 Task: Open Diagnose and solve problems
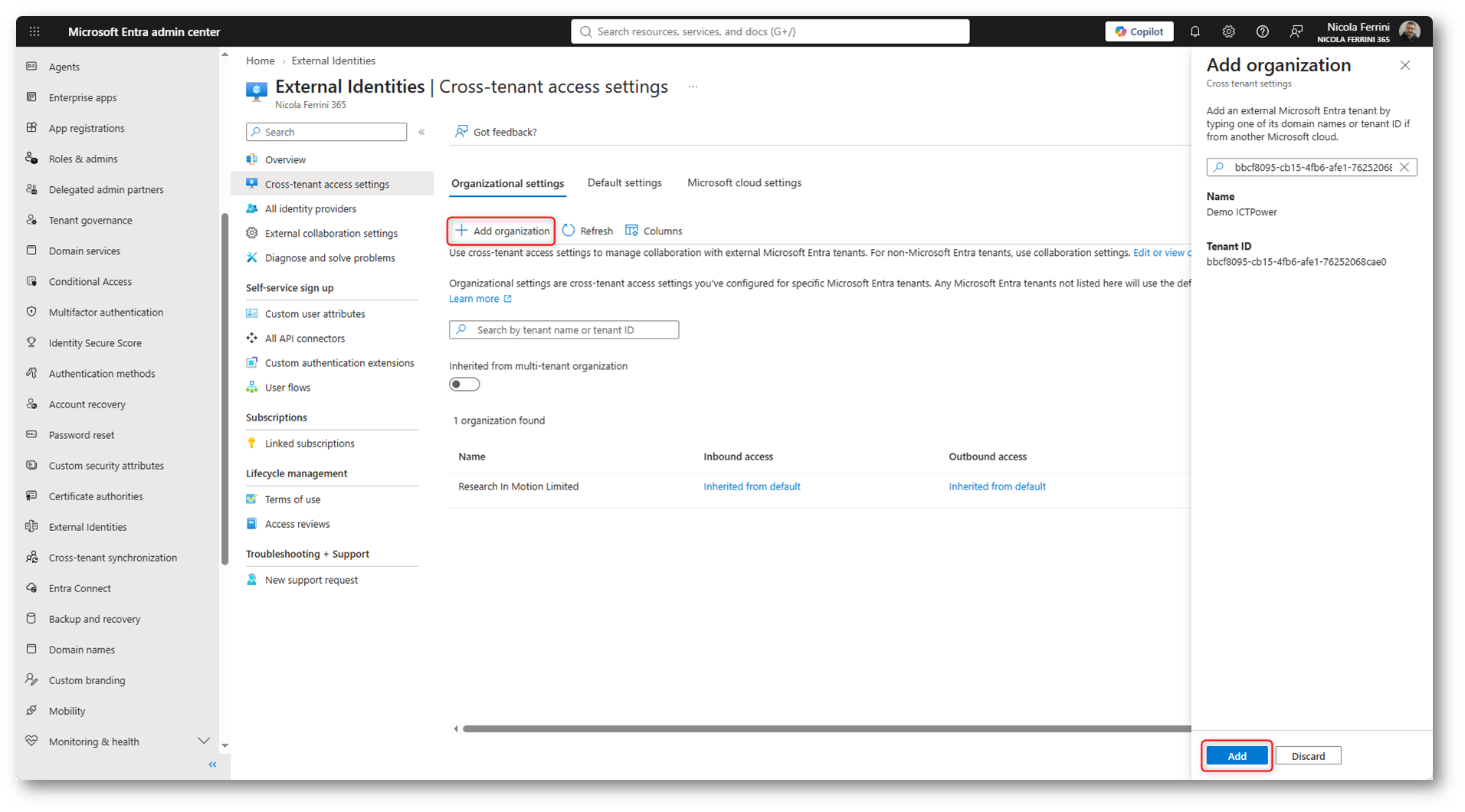[332, 257]
